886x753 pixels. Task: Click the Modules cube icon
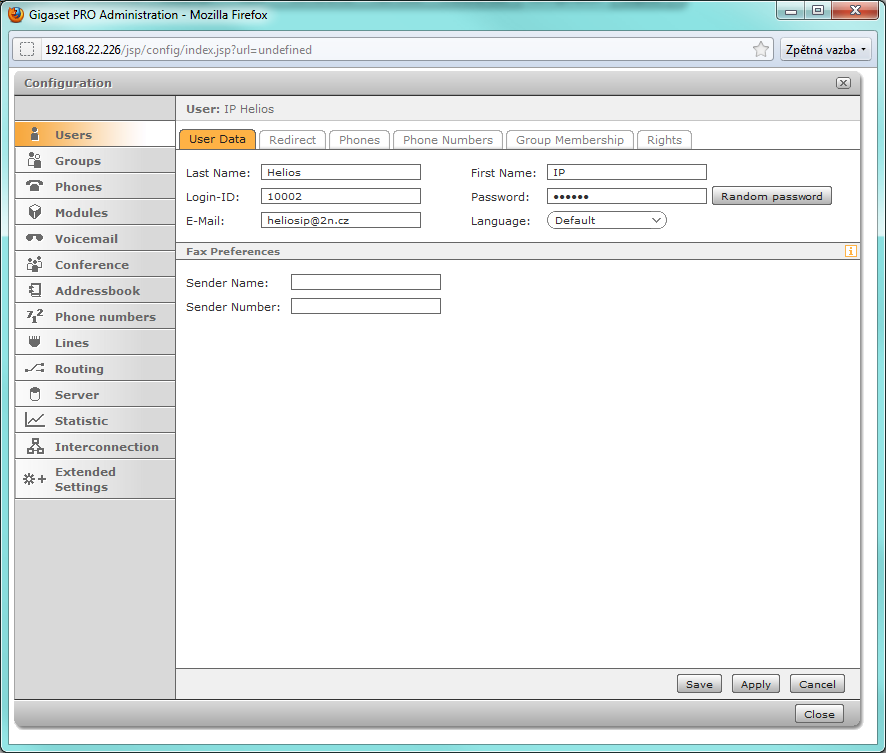pos(35,212)
